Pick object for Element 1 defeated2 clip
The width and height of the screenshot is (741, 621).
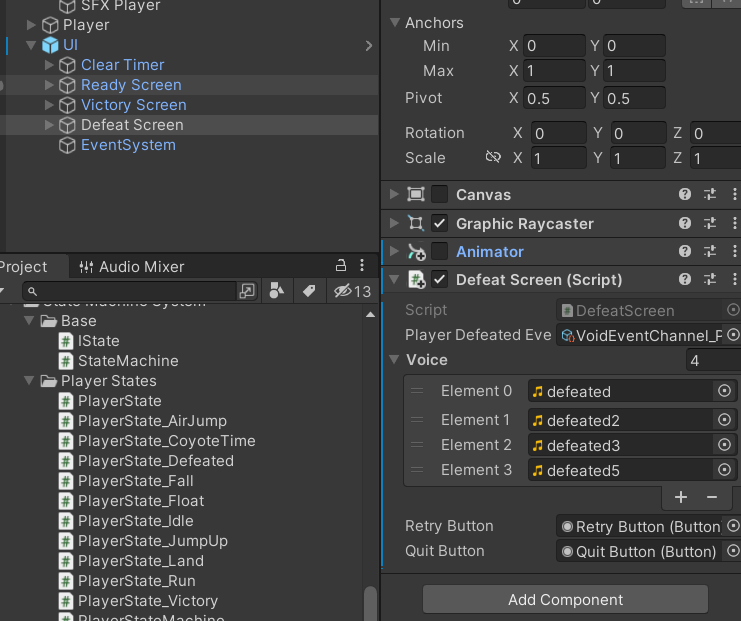tap(724, 420)
